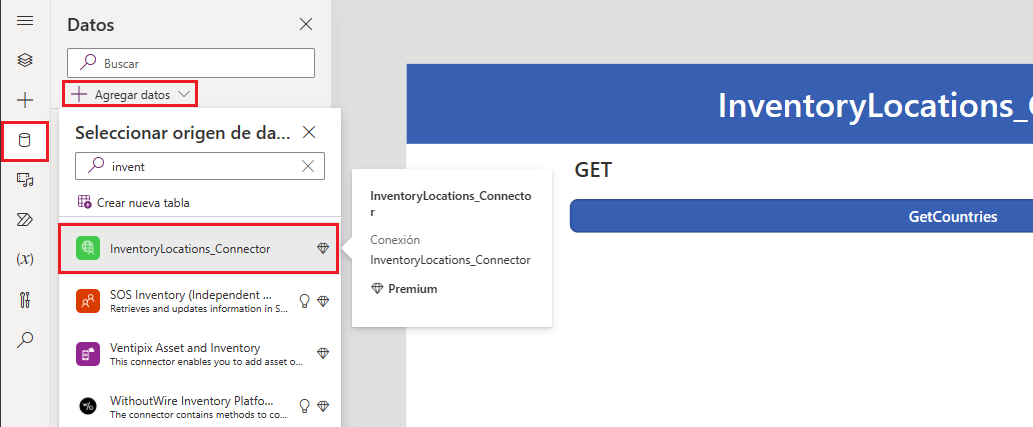The width and height of the screenshot is (1033, 427).
Task: Clear the 'invent' search text
Action: coord(308,167)
